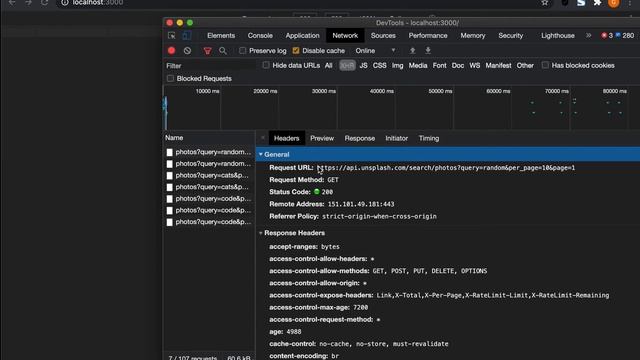Switch to the Console panel
This screenshot has height=360, width=640.
pyautogui.click(x=260, y=36)
